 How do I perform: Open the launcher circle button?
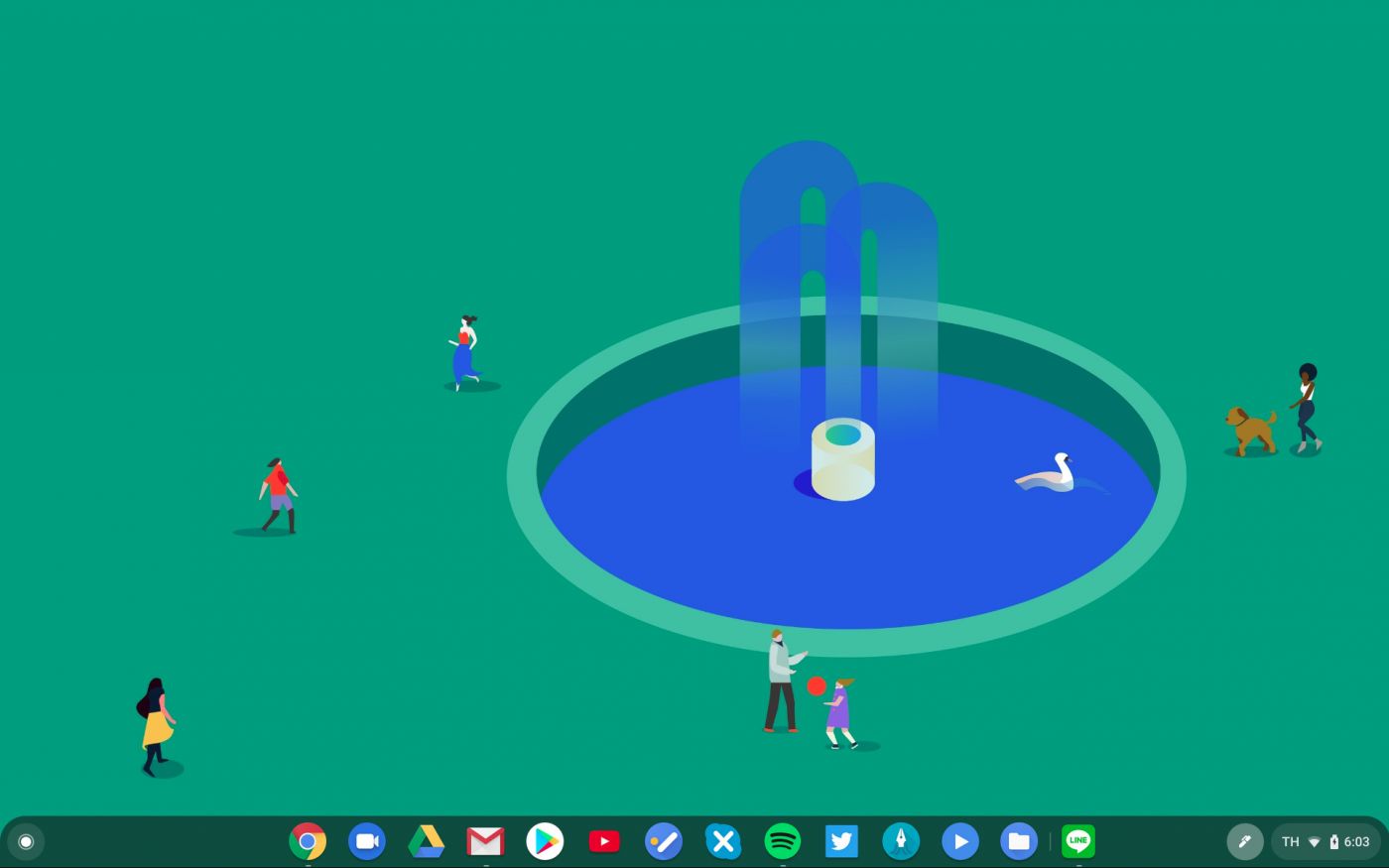pos(26,841)
